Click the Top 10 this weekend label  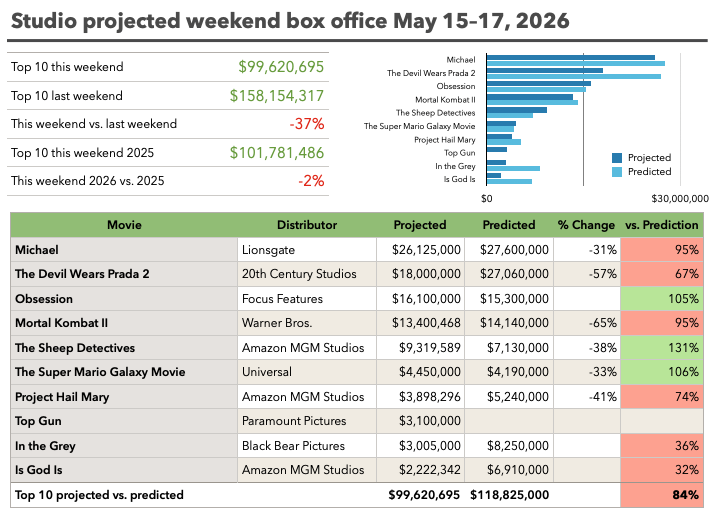(67, 67)
